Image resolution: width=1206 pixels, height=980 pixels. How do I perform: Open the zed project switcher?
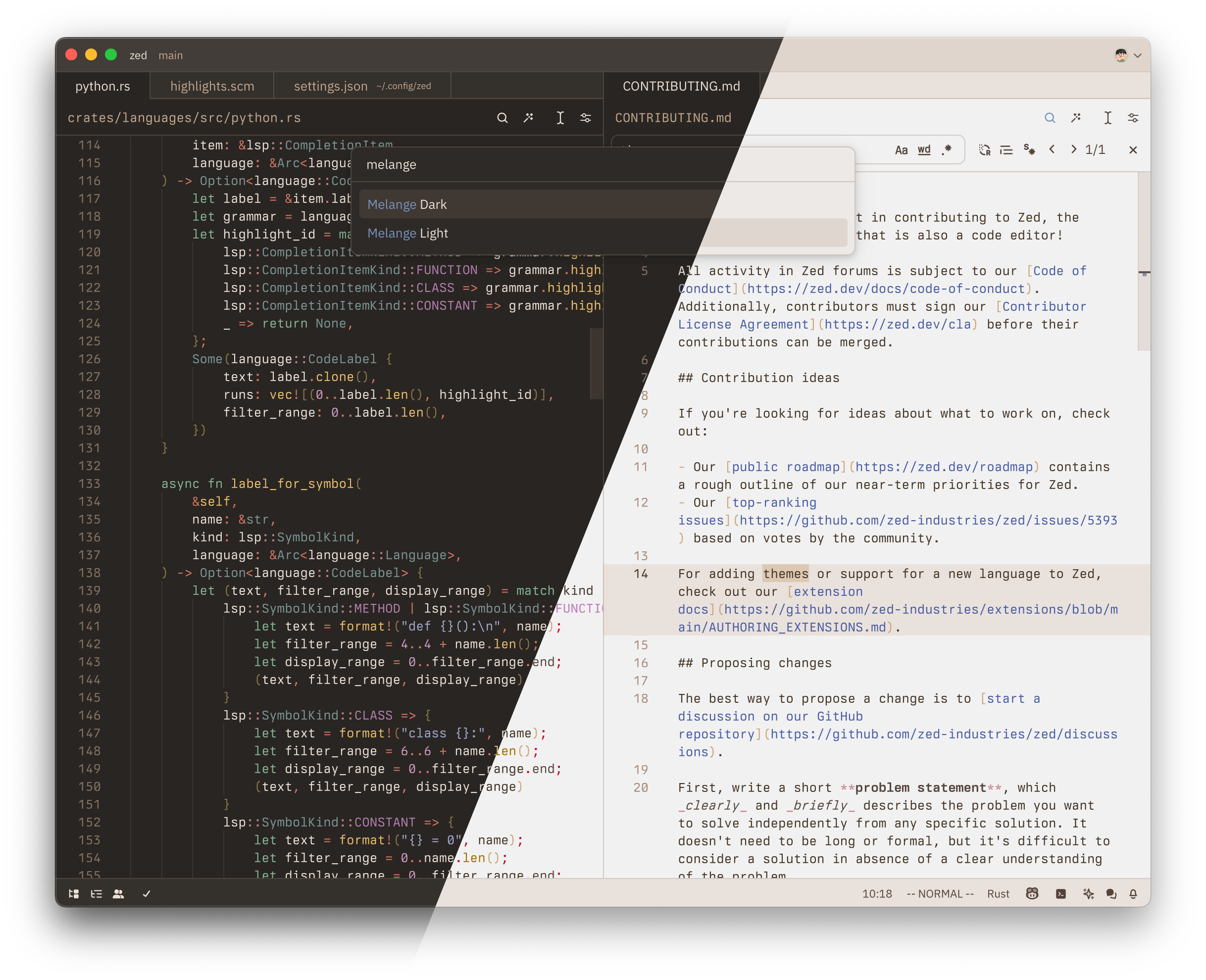(138, 55)
